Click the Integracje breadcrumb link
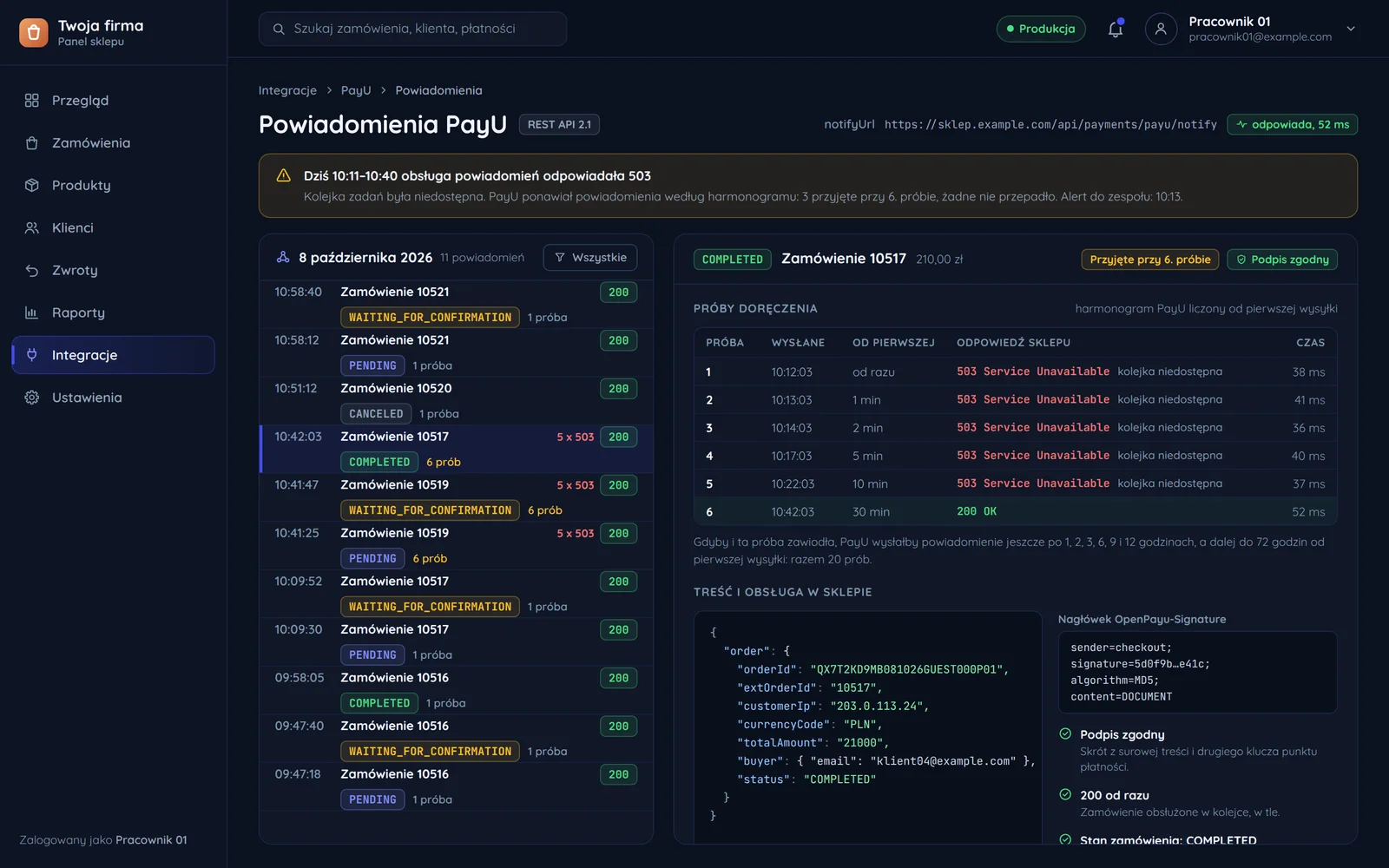The width and height of the screenshot is (1389, 868). [x=287, y=90]
